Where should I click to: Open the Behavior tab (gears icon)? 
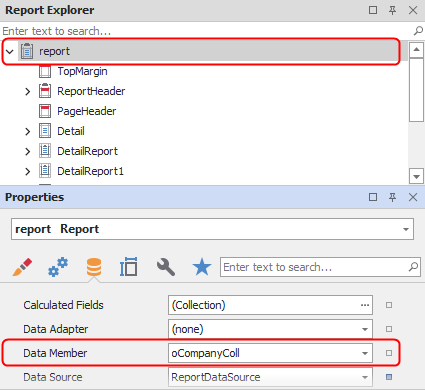58,267
